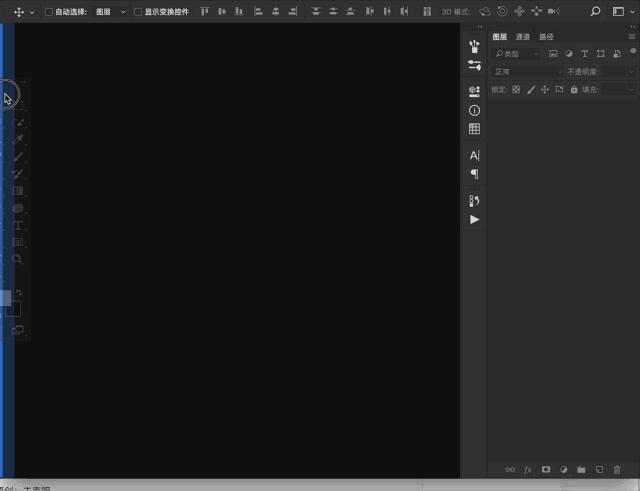This screenshot has height=491, width=640.
Task: Select the 3D orbit mode icon
Action: (x=484, y=11)
